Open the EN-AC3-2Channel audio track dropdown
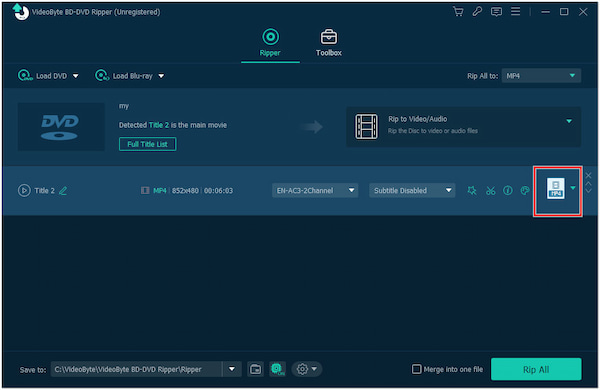The width and height of the screenshot is (600, 390). [315, 190]
